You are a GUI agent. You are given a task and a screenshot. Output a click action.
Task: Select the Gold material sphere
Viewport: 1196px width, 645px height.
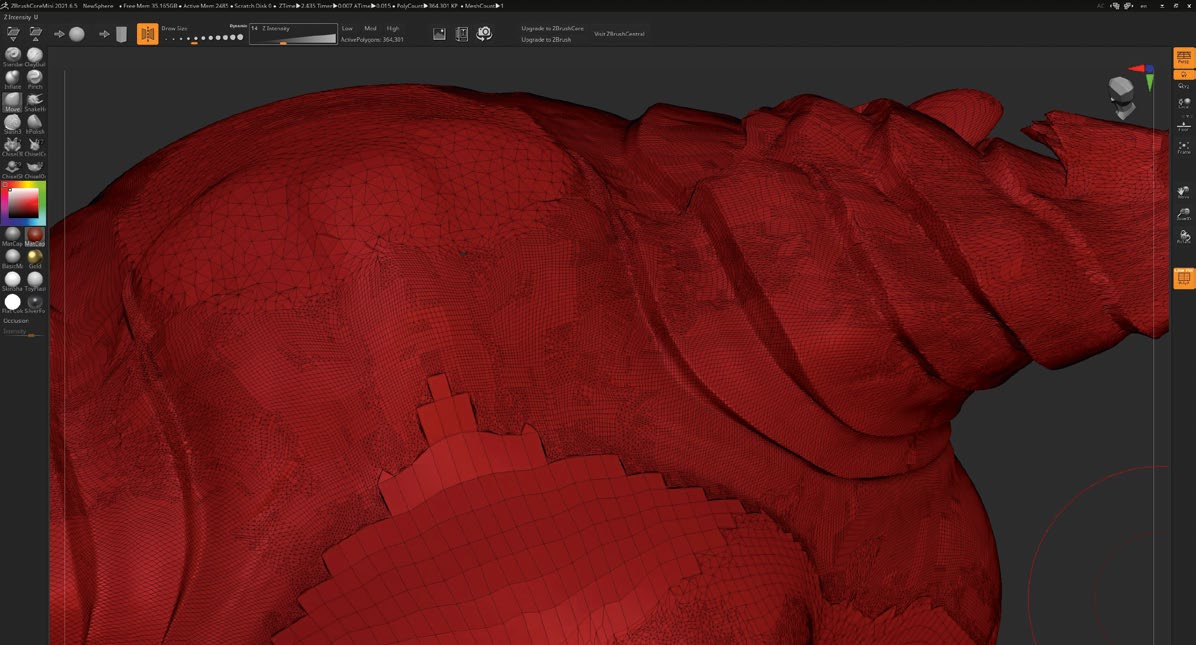(x=35, y=257)
